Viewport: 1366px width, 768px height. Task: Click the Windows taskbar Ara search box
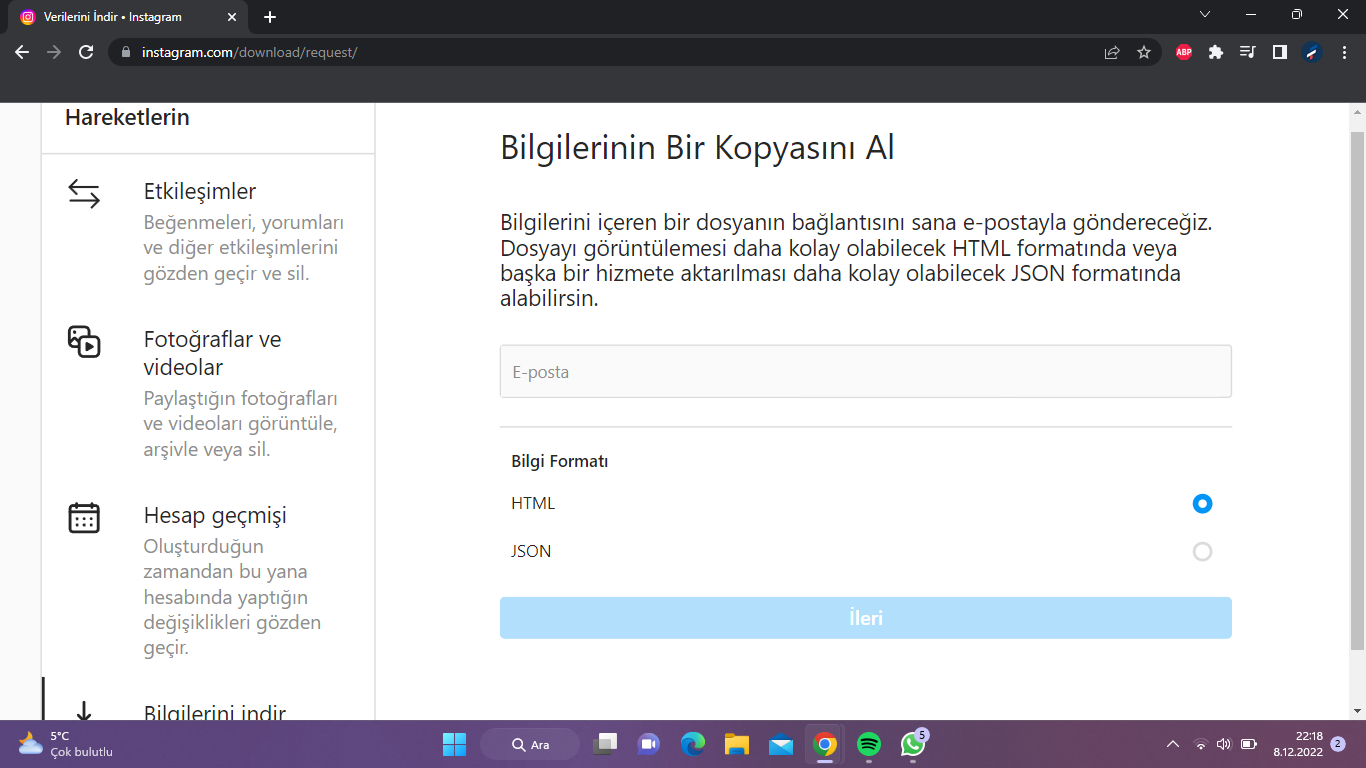(530, 744)
